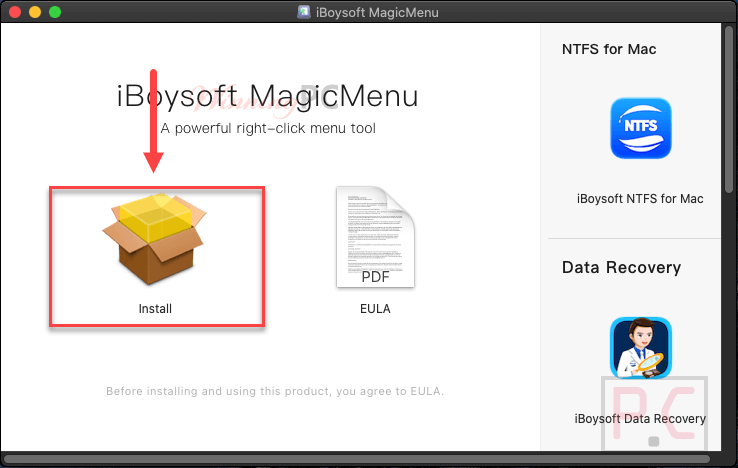The image size is (738, 468).
Task: Open the EULA PDF document icon
Action: [x=375, y=237]
